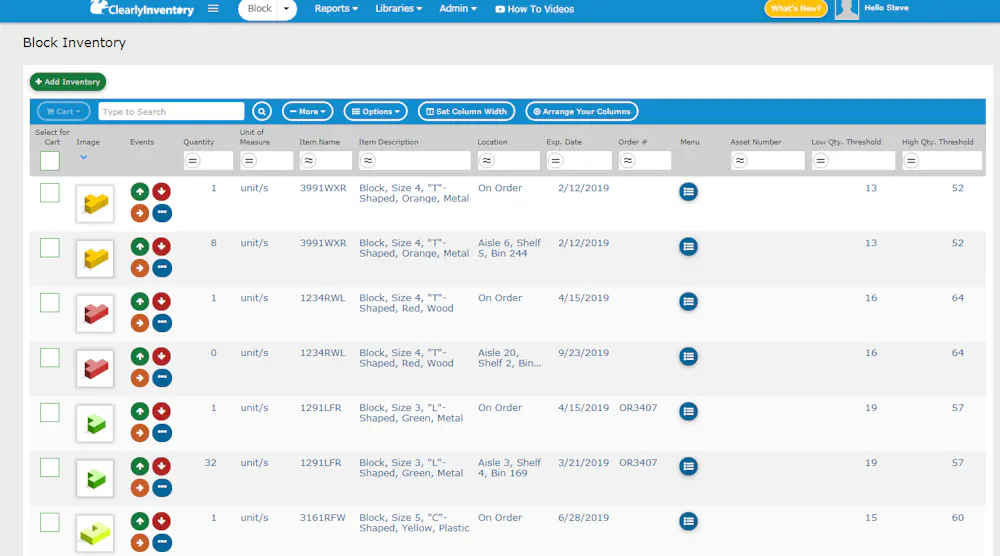Click the Add Inventory button
The image size is (1000, 556).
(x=68, y=82)
